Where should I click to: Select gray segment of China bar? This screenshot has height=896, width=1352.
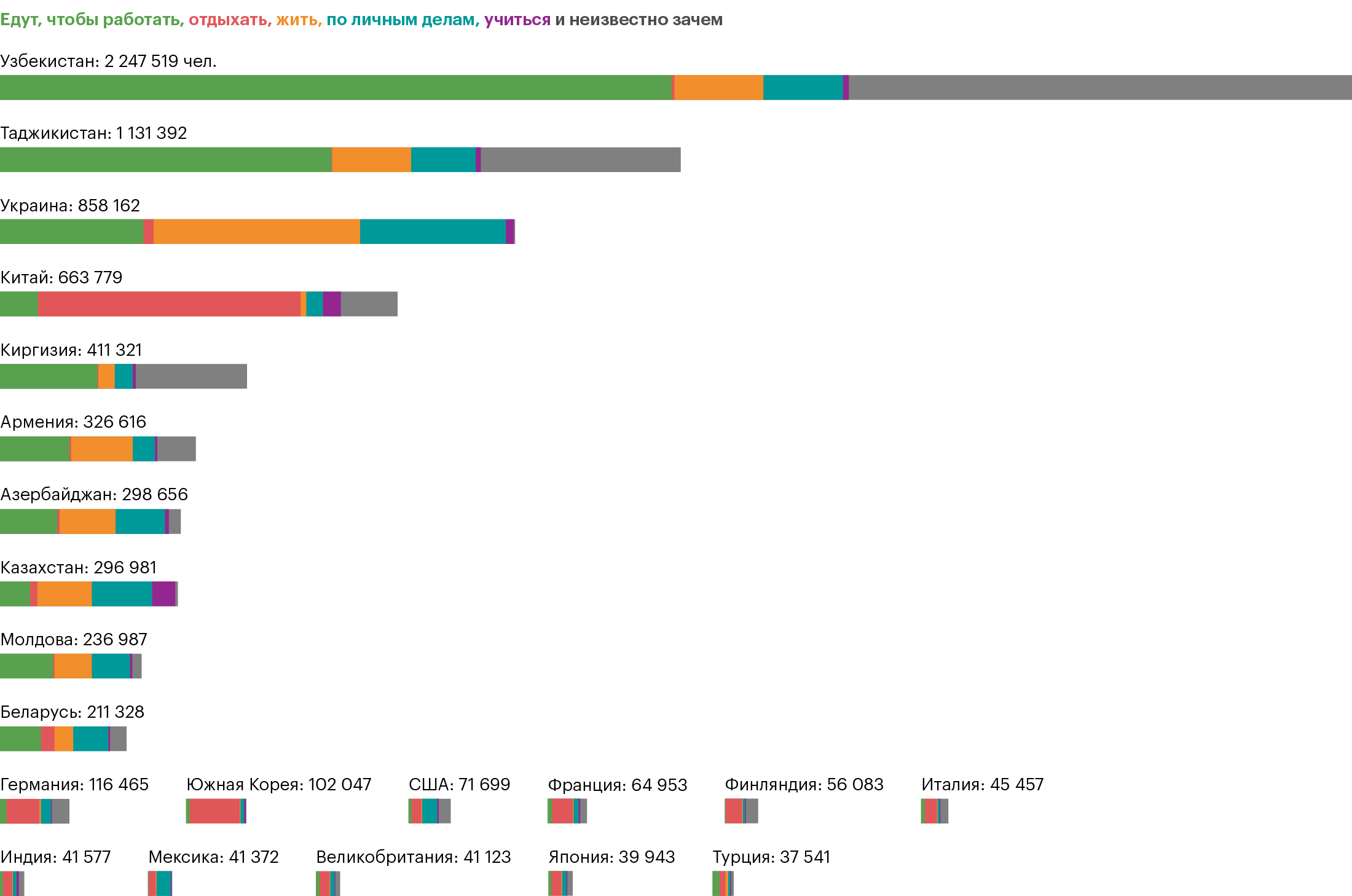[x=369, y=304]
